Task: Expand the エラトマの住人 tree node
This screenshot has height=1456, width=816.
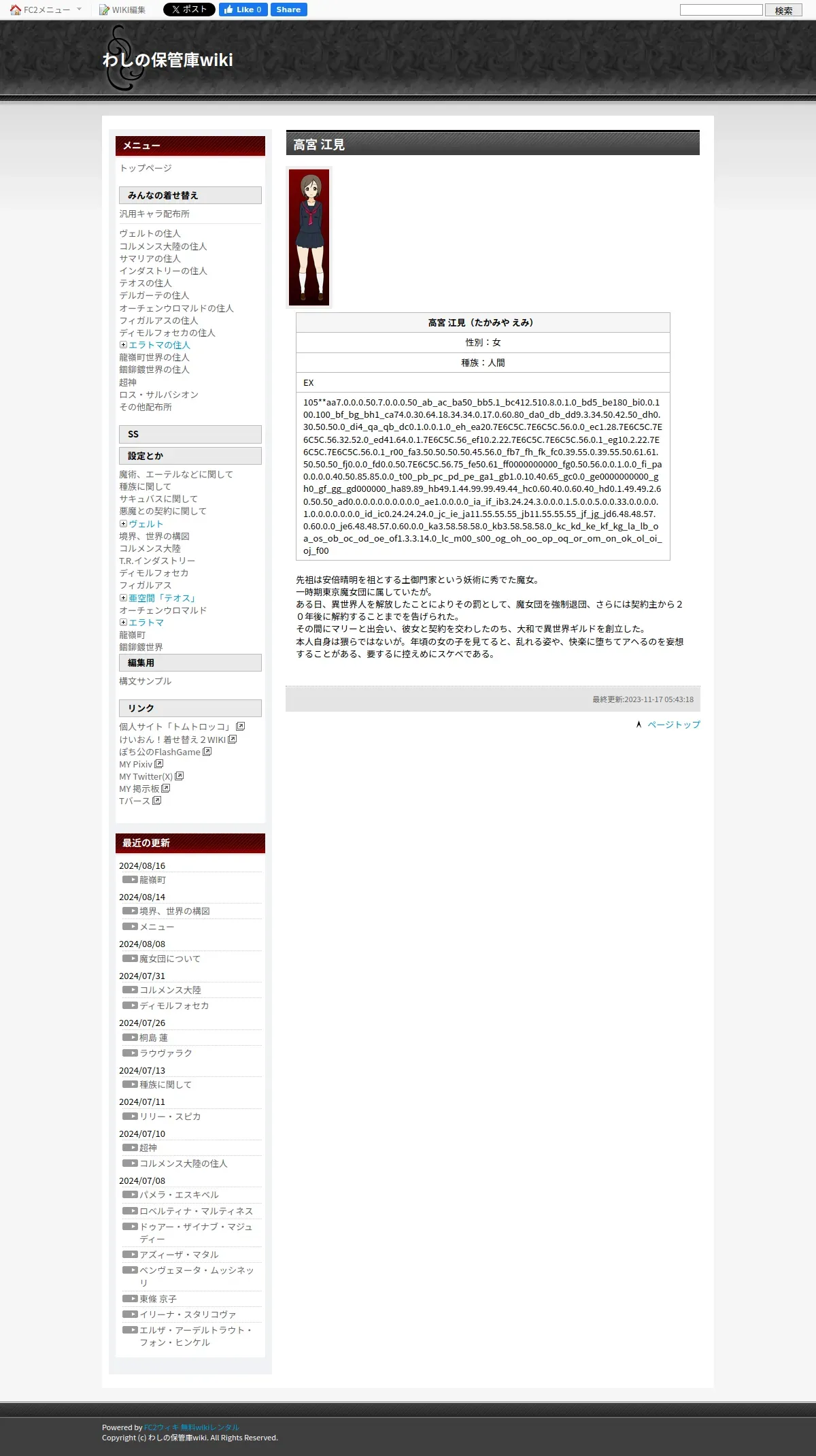Action: (x=123, y=345)
